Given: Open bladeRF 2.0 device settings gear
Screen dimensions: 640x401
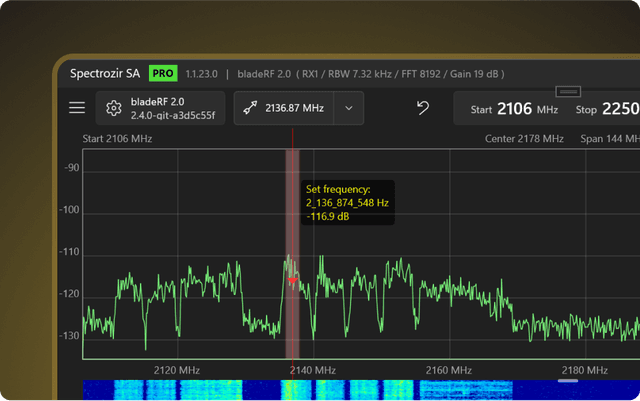Looking at the screenshot, I should (x=114, y=108).
